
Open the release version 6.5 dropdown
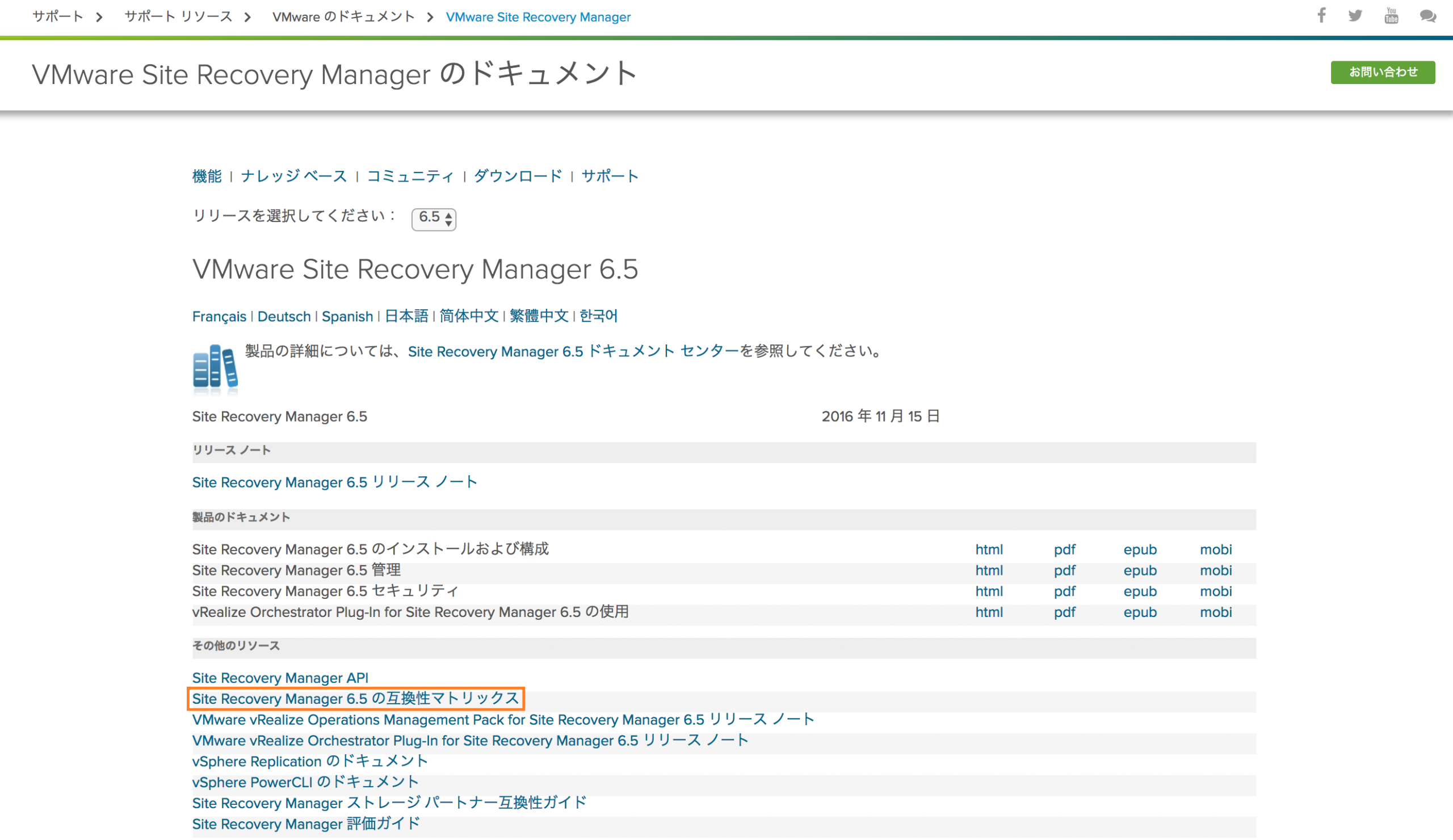(x=434, y=218)
